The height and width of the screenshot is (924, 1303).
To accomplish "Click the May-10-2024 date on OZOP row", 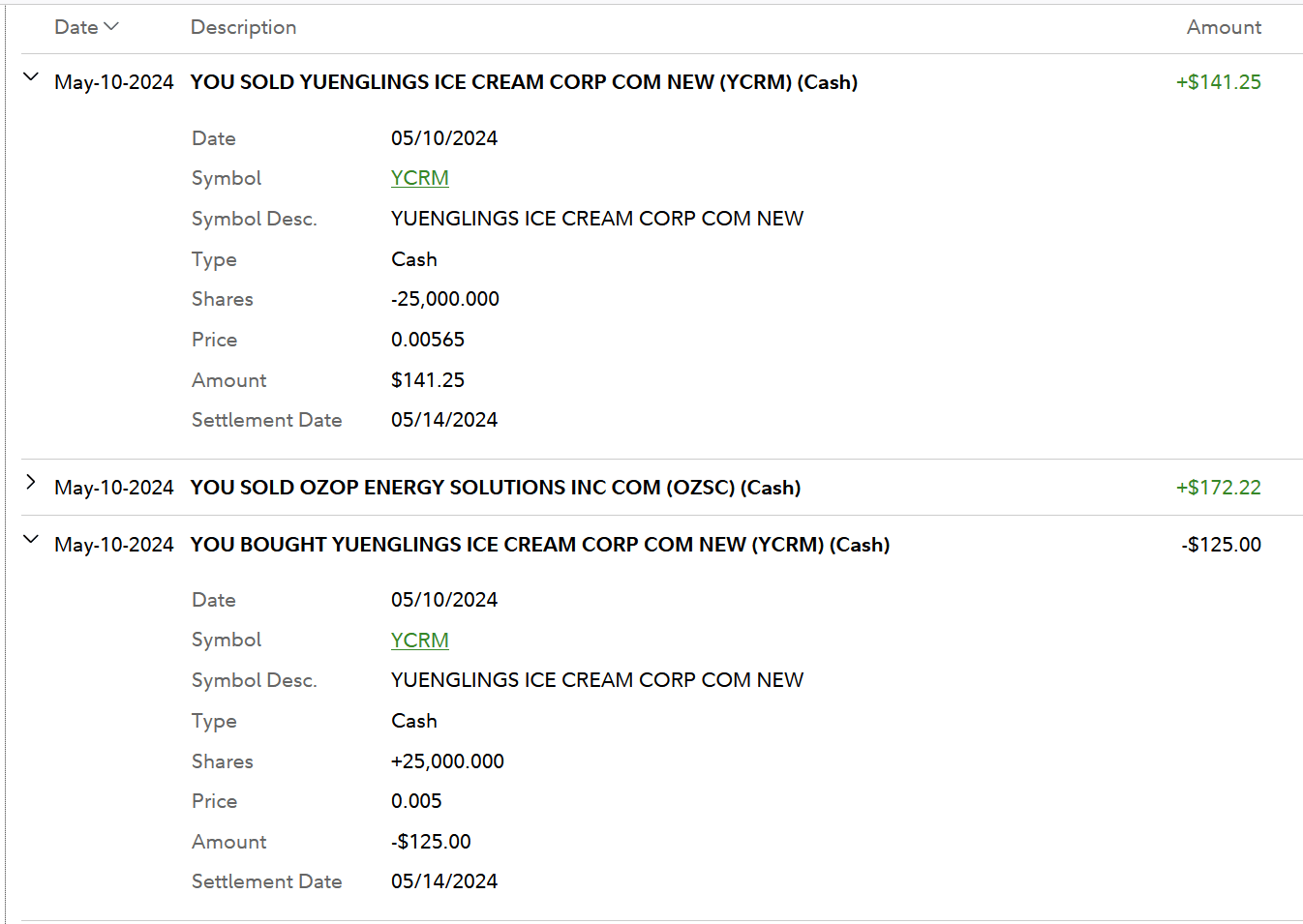I will 114,488.
